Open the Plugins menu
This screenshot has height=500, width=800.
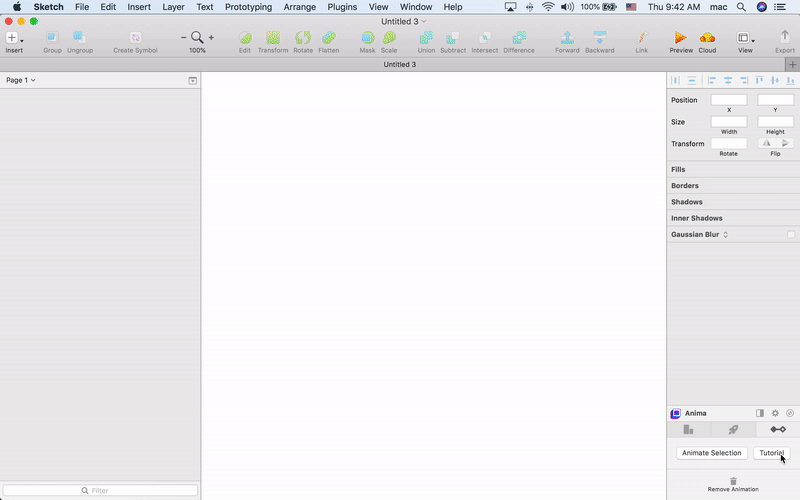(x=342, y=7)
